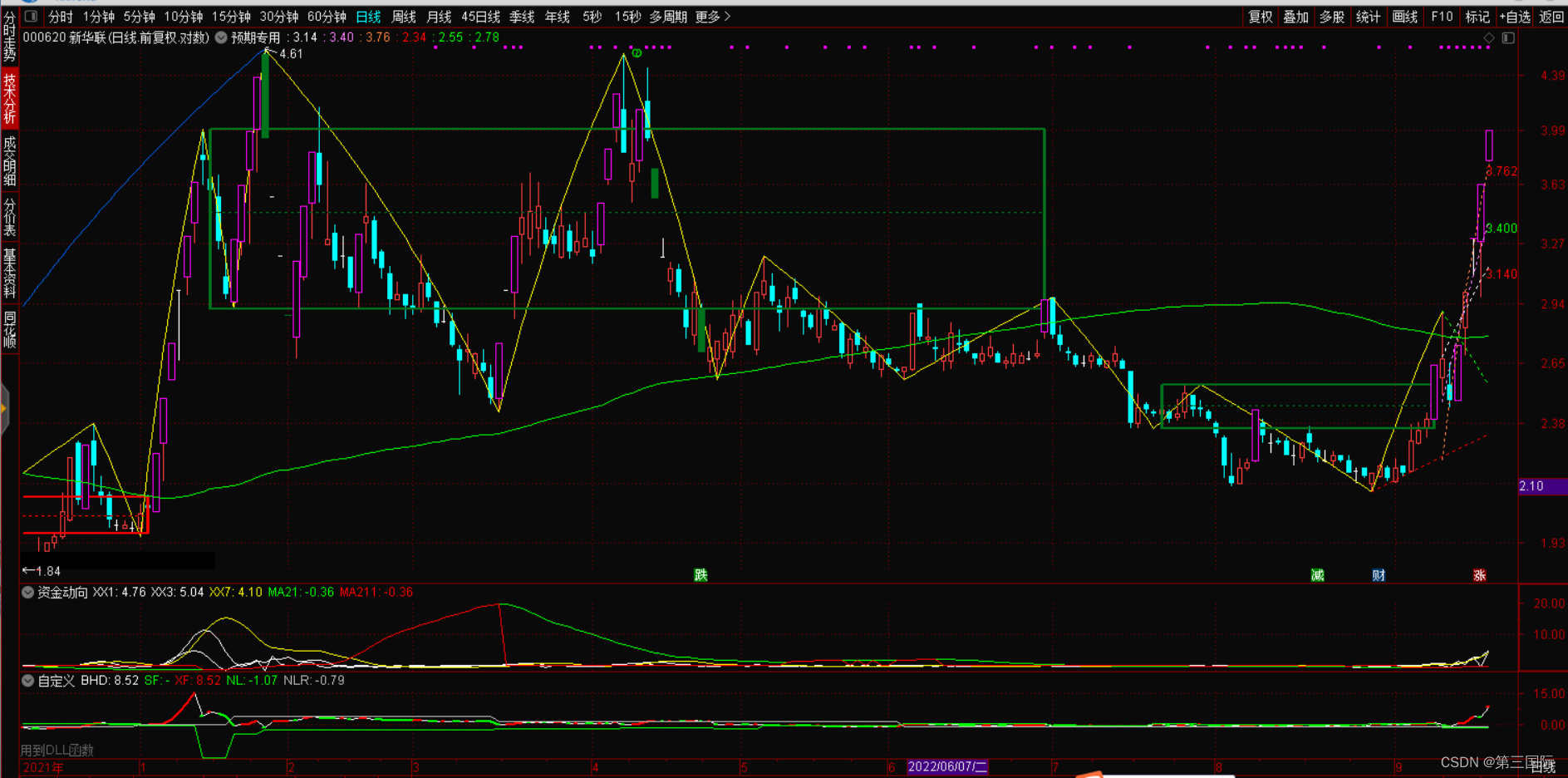Switch to the 5分钟 period
Viewport: 1568px width, 778px height.
[x=139, y=16]
